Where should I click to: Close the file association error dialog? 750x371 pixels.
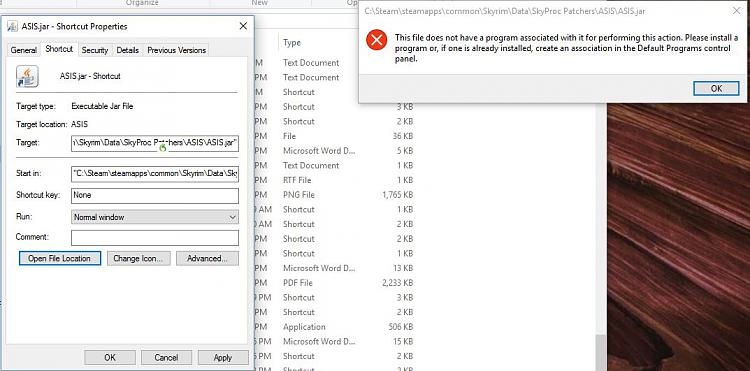point(737,11)
